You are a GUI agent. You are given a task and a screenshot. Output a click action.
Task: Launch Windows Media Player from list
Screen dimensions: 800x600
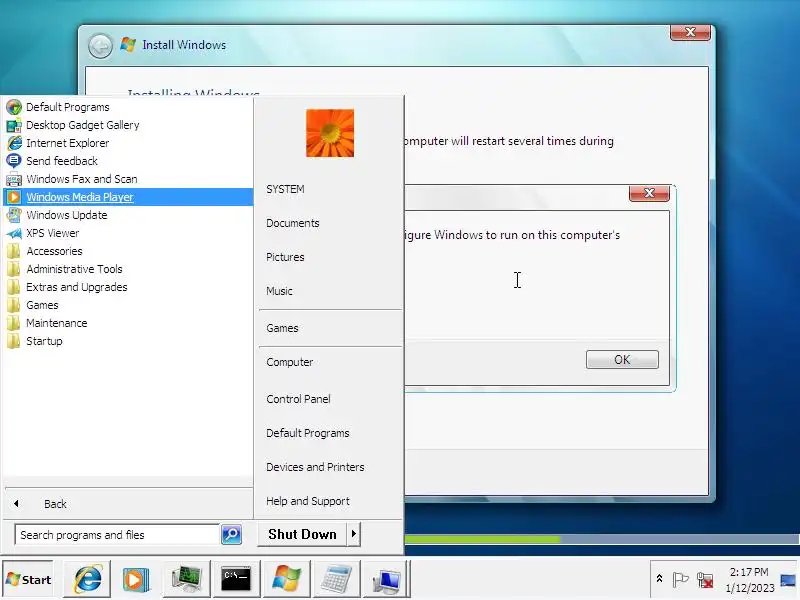point(128,197)
